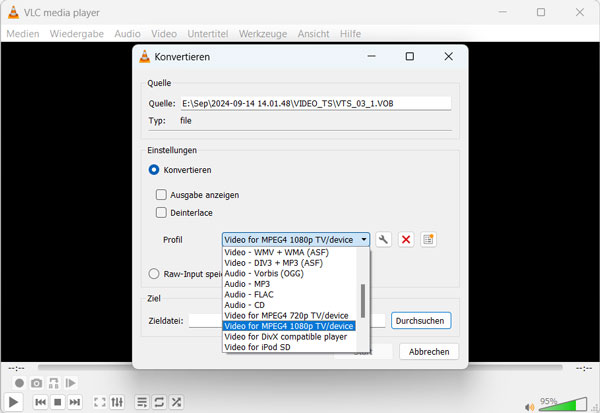Viewport: 600px width, 413px height.
Task: Click the Play button
Action: pyautogui.click(x=13, y=402)
